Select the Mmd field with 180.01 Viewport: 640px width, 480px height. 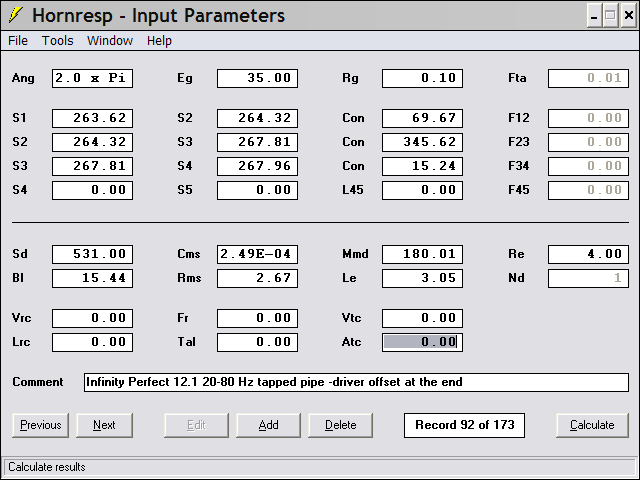tap(422, 254)
